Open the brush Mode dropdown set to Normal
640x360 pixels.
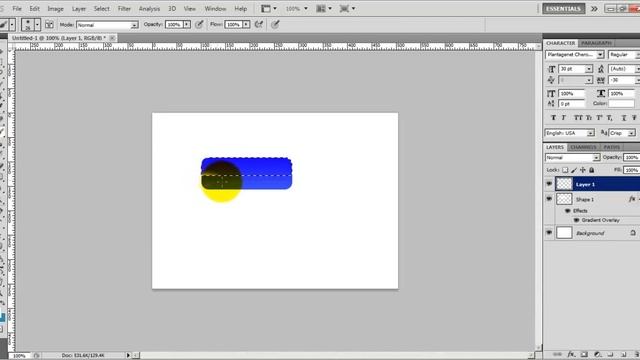pyautogui.click(x=107, y=25)
